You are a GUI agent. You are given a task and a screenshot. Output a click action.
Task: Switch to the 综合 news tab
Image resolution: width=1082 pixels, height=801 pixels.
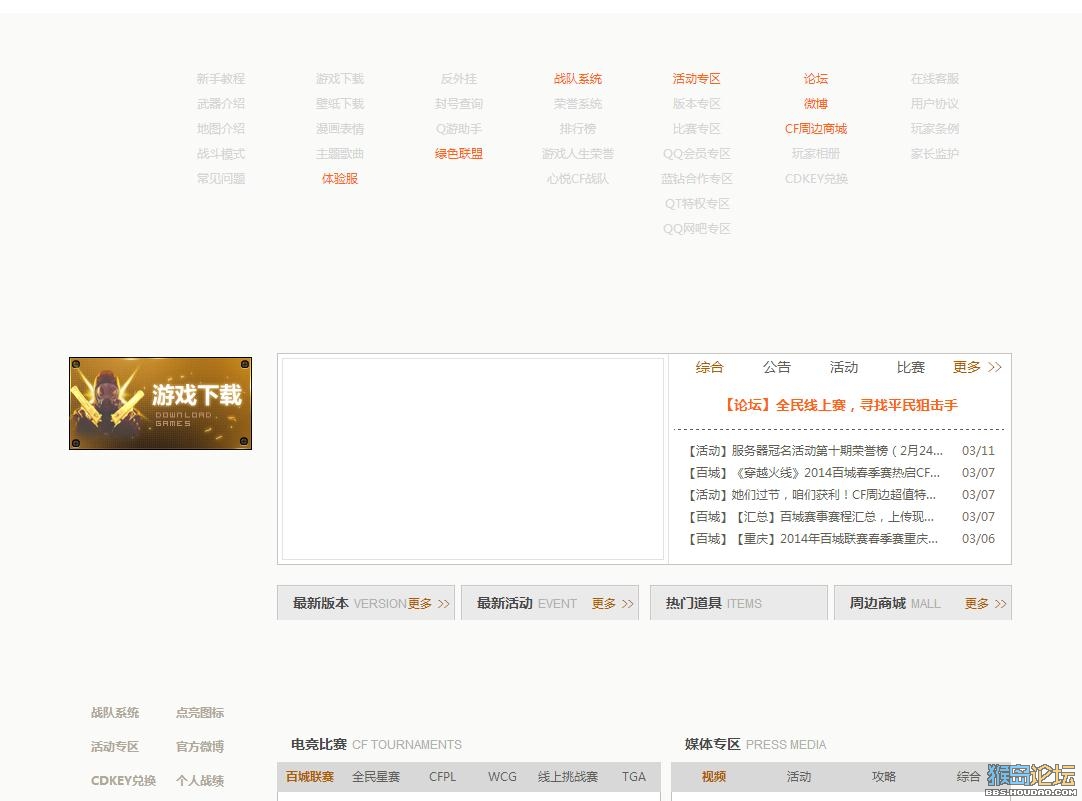(x=709, y=367)
